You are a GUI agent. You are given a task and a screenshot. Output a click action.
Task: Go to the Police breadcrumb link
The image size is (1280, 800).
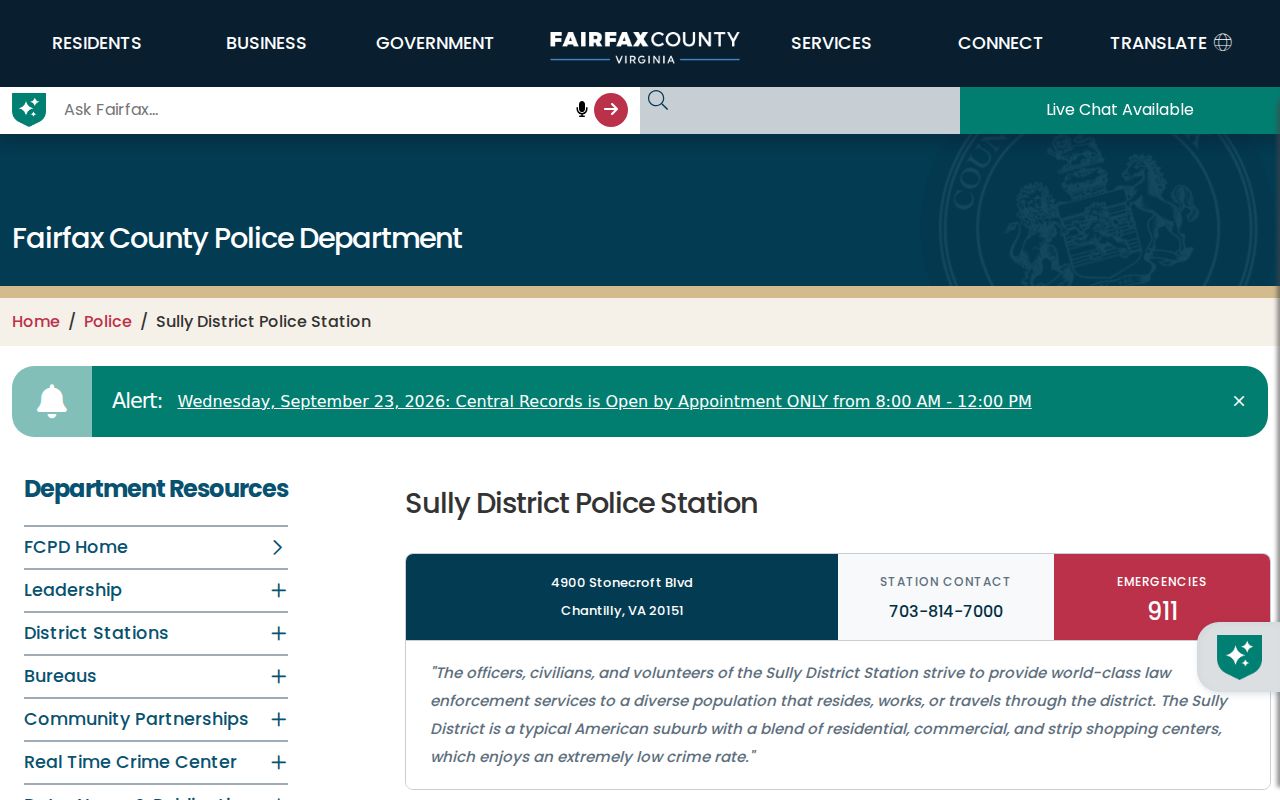pyautogui.click(x=108, y=321)
